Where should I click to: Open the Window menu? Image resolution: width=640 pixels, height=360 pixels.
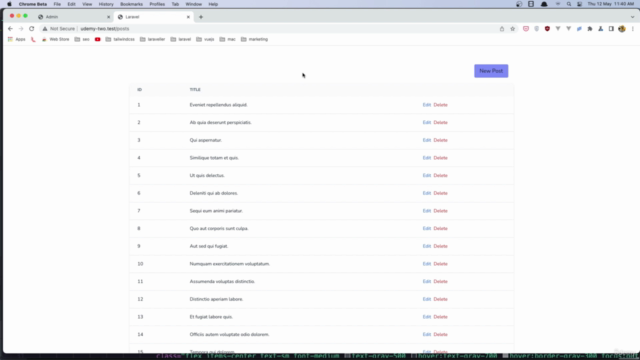click(x=193, y=4)
